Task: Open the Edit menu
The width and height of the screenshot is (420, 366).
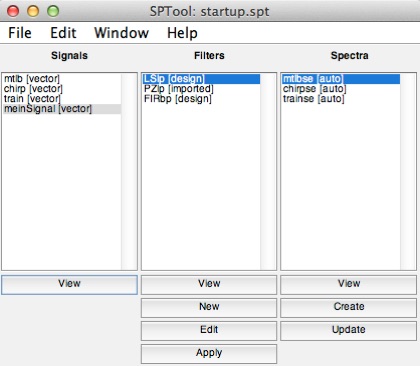Action: click(63, 33)
